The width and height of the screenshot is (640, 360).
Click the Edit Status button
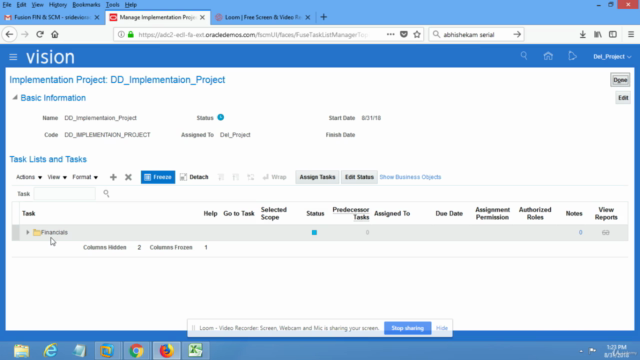359,177
